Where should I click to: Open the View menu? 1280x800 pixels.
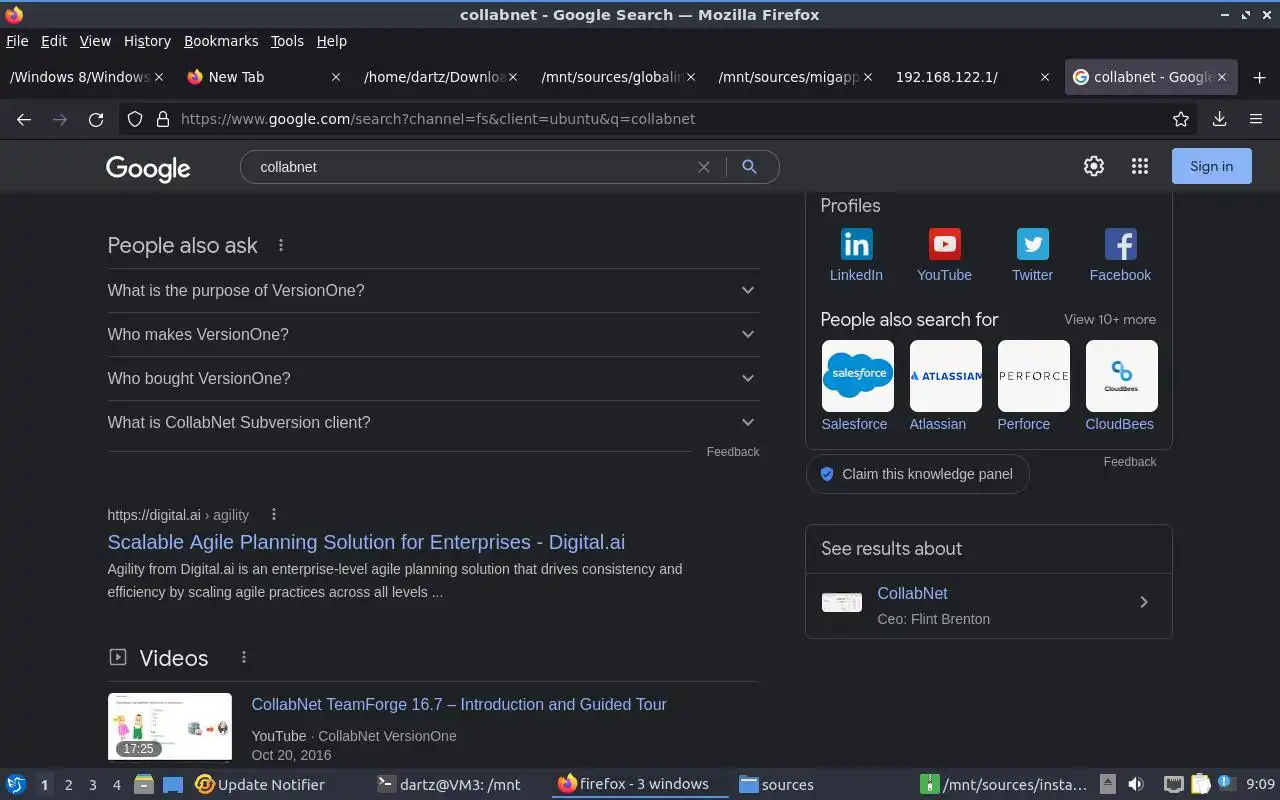coord(95,41)
